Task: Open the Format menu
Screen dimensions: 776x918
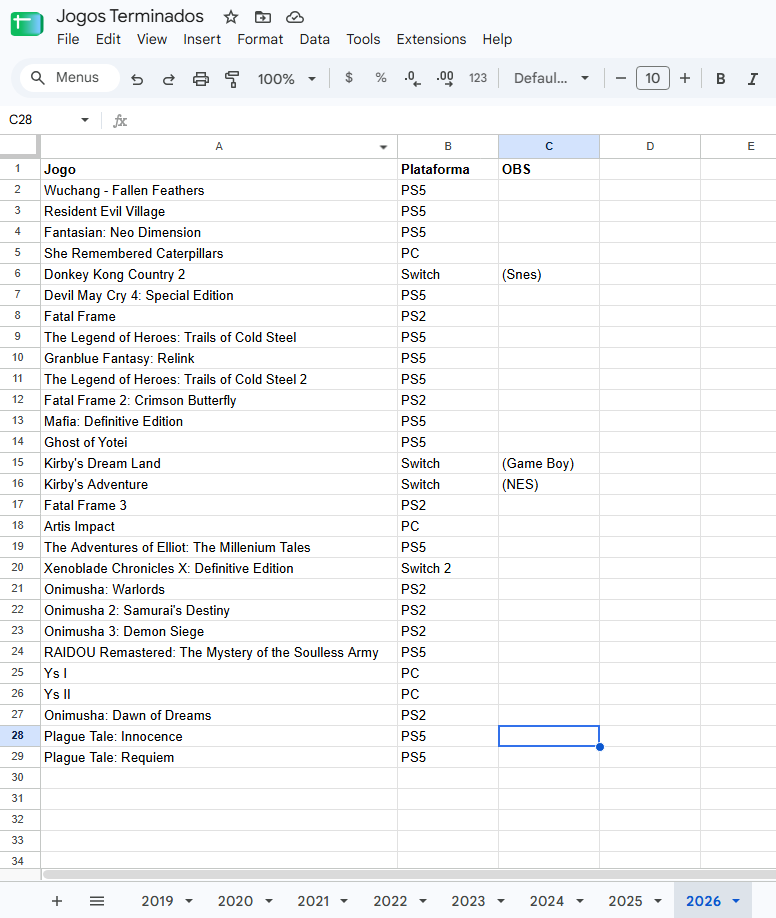Action: click(x=260, y=39)
